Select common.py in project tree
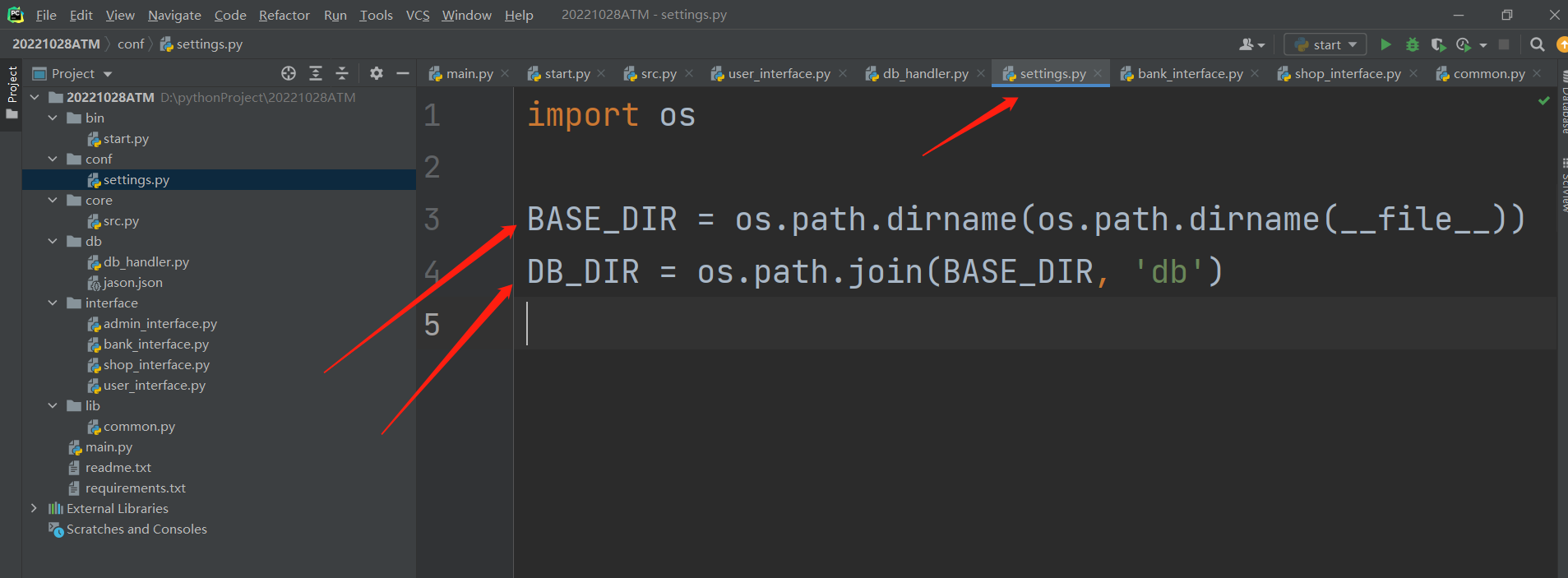Viewport: 1568px width, 578px height. 139,426
